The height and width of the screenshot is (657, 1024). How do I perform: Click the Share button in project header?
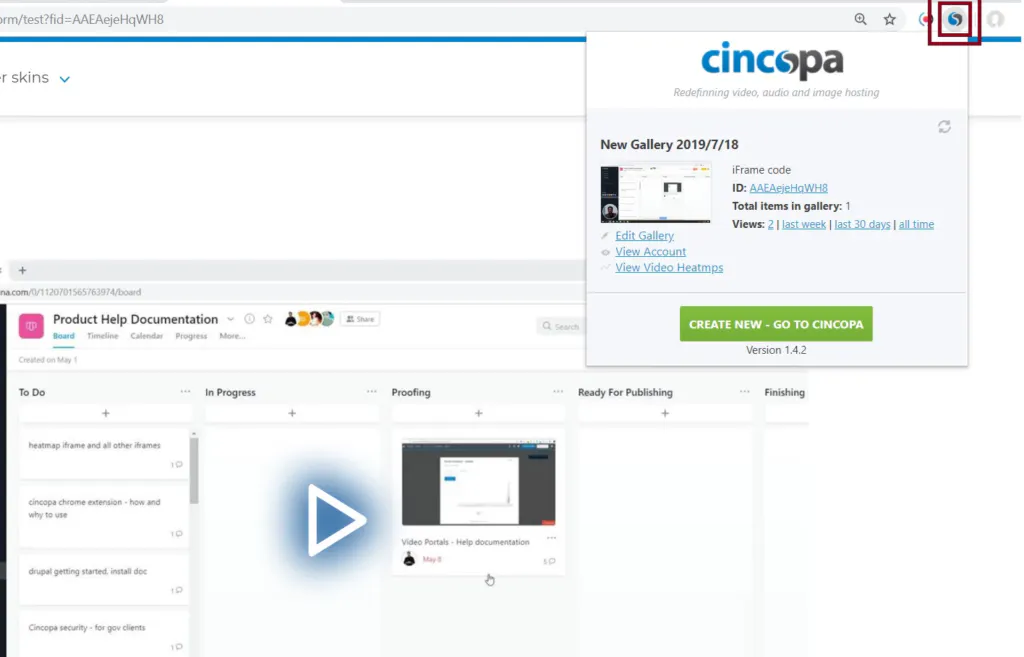pos(360,319)
